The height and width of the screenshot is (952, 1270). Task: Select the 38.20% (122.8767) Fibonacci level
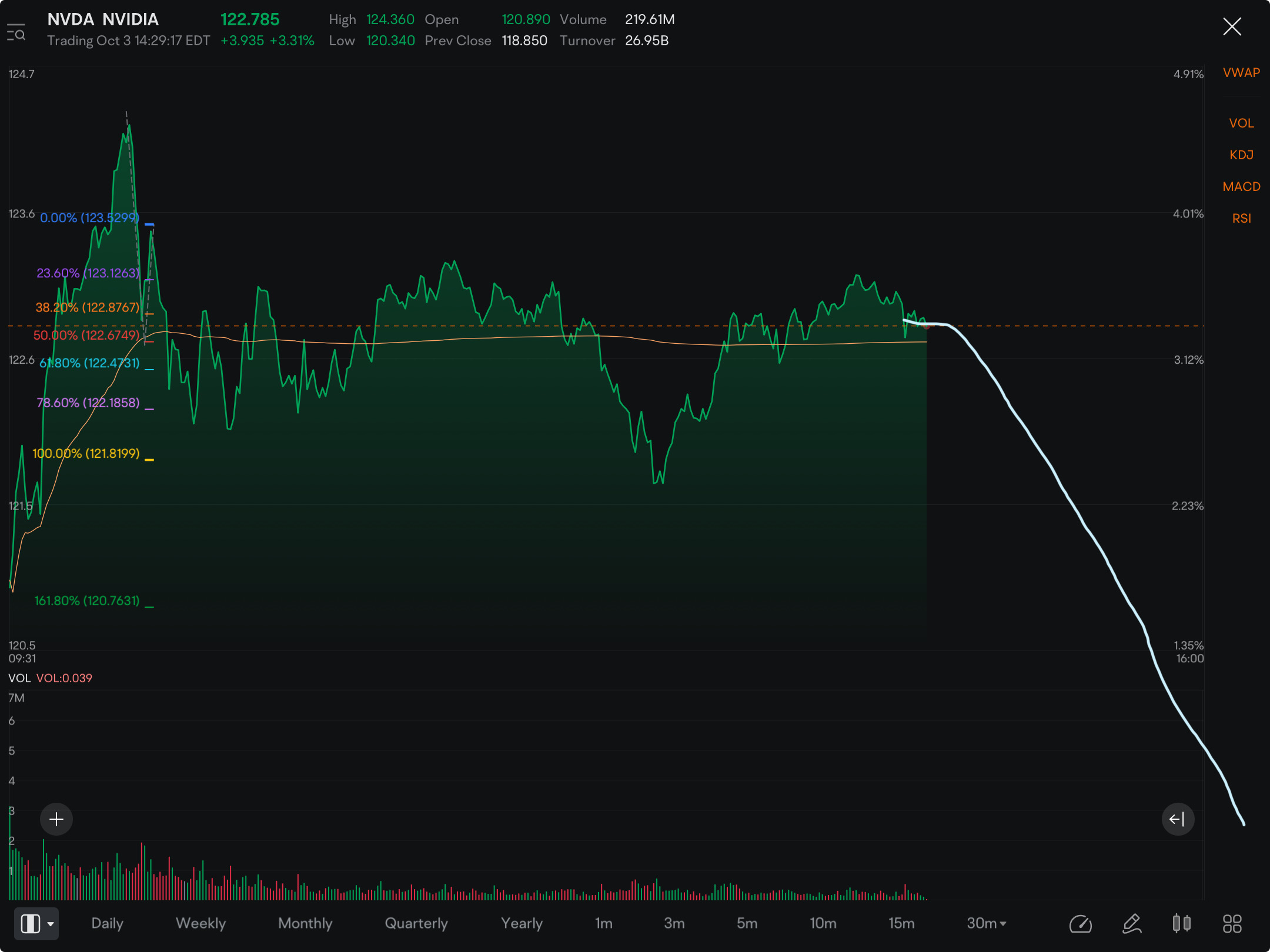(x=88, y=307)
